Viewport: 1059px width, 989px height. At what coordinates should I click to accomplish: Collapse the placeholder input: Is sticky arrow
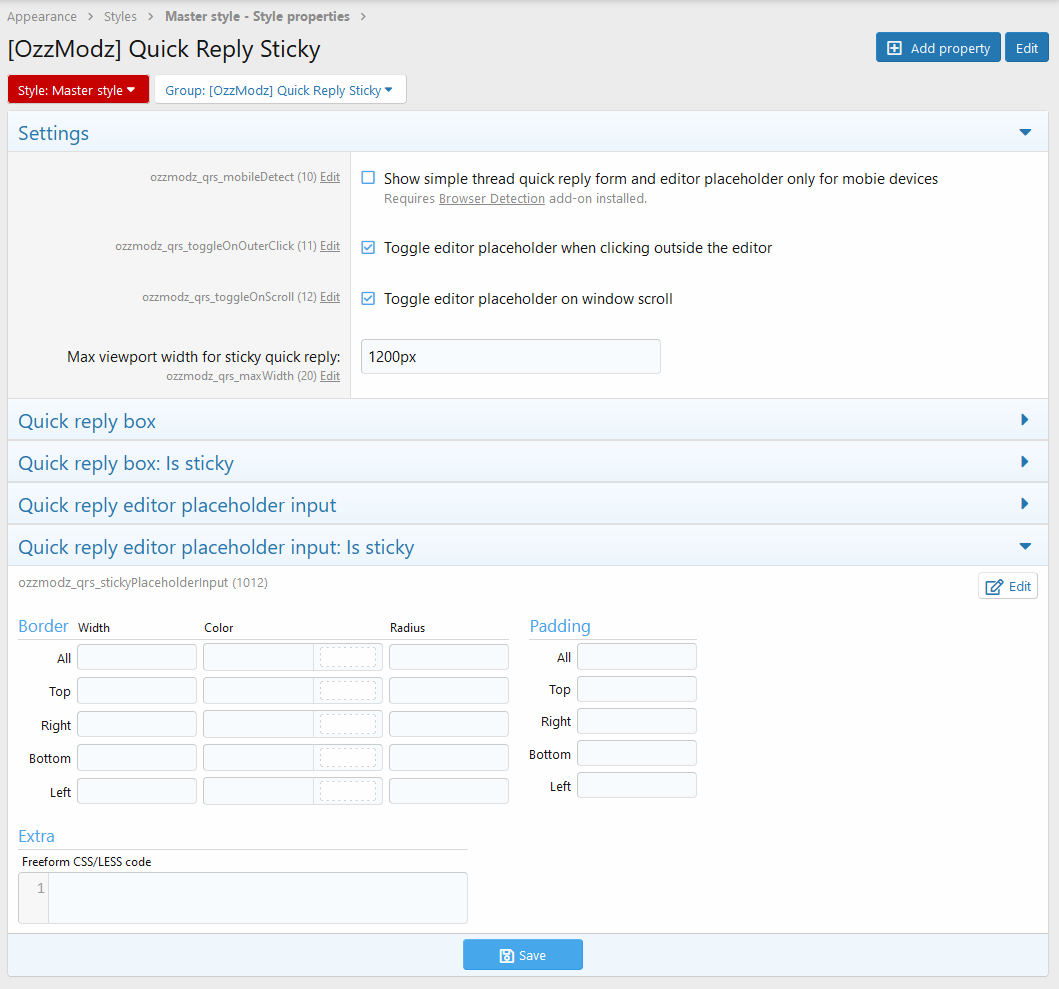(1024, 546)
